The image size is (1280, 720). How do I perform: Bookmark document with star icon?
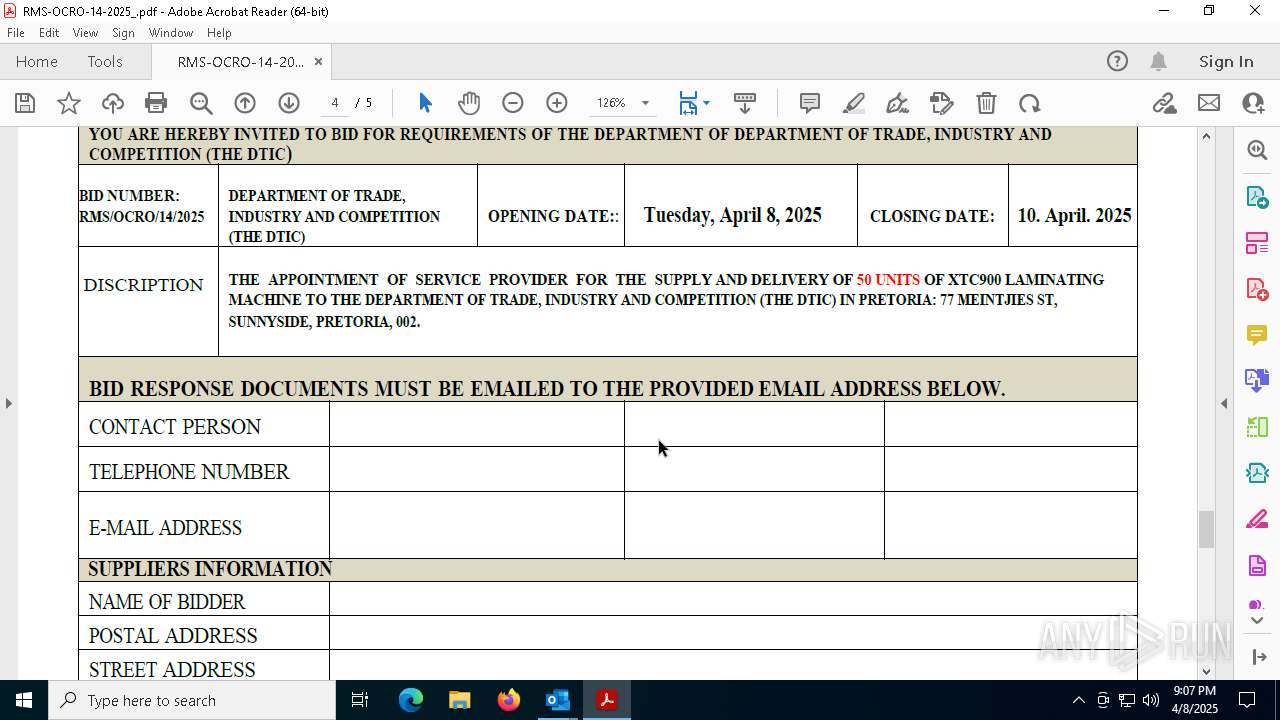tap(69, 103)
